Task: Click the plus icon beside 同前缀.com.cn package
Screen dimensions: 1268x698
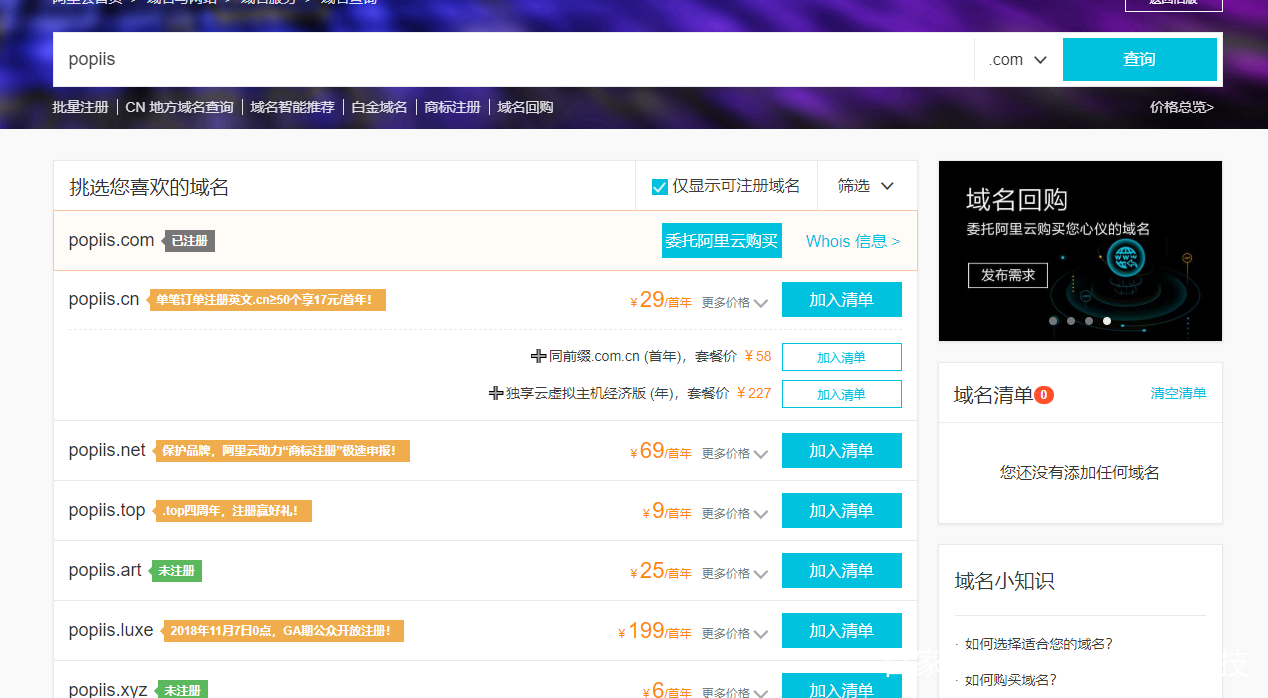Action: pos(538,356)
